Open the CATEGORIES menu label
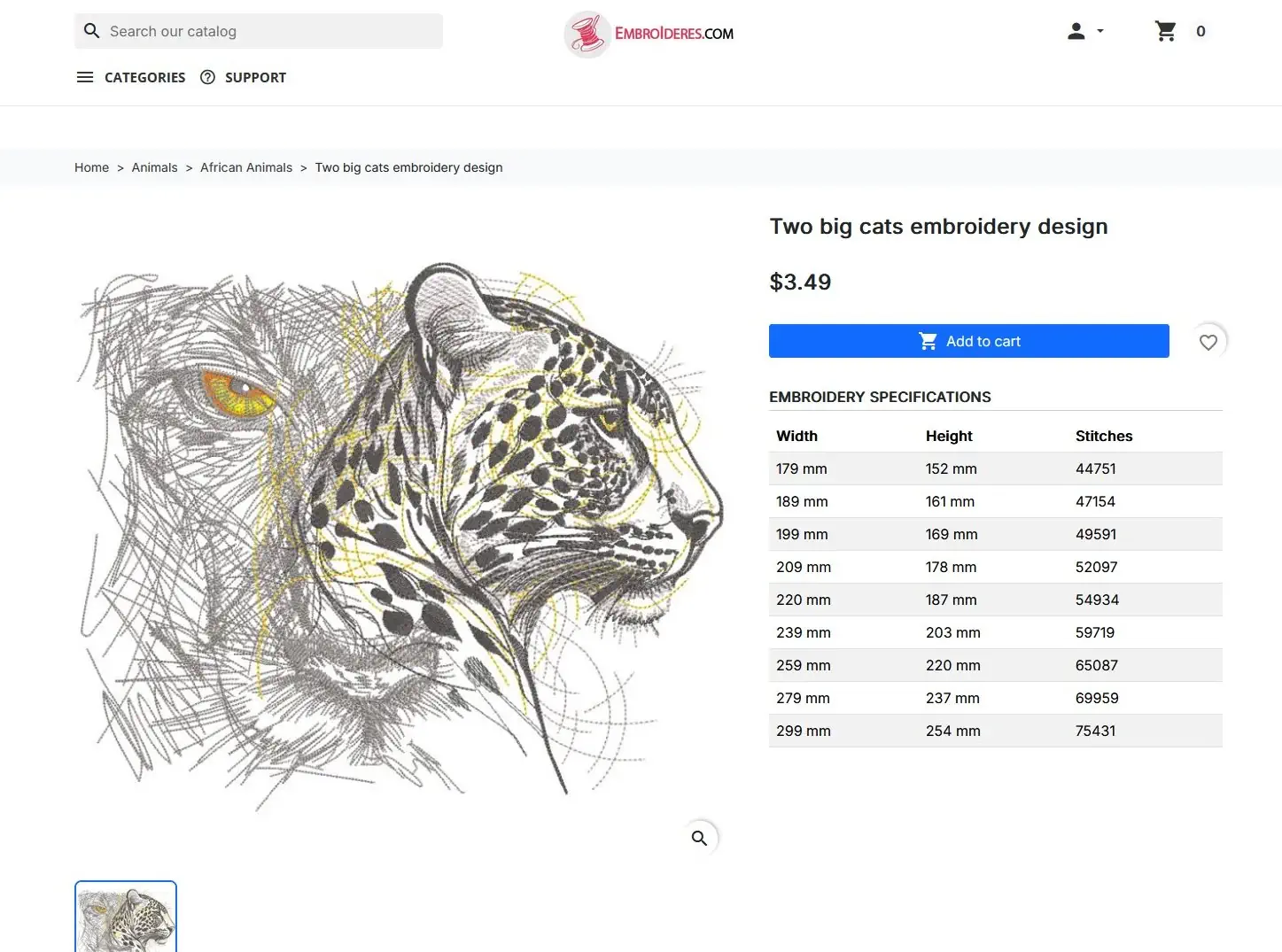The height and width of the screenshot is (952, 1282). [x=144, y=77]
